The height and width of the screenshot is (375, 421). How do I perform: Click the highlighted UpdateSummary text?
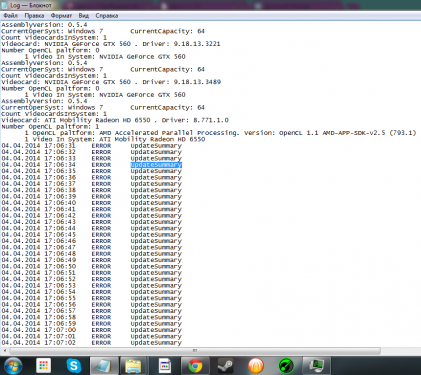[156, 165]
